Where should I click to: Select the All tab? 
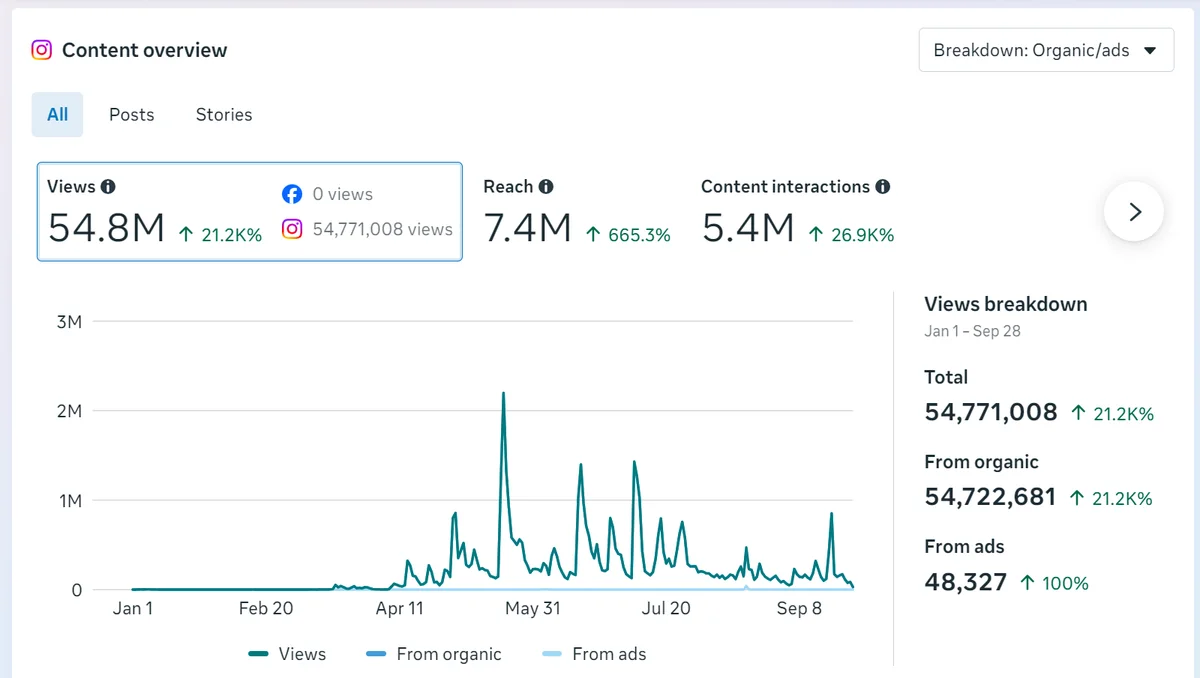click(x=58, y=115)
